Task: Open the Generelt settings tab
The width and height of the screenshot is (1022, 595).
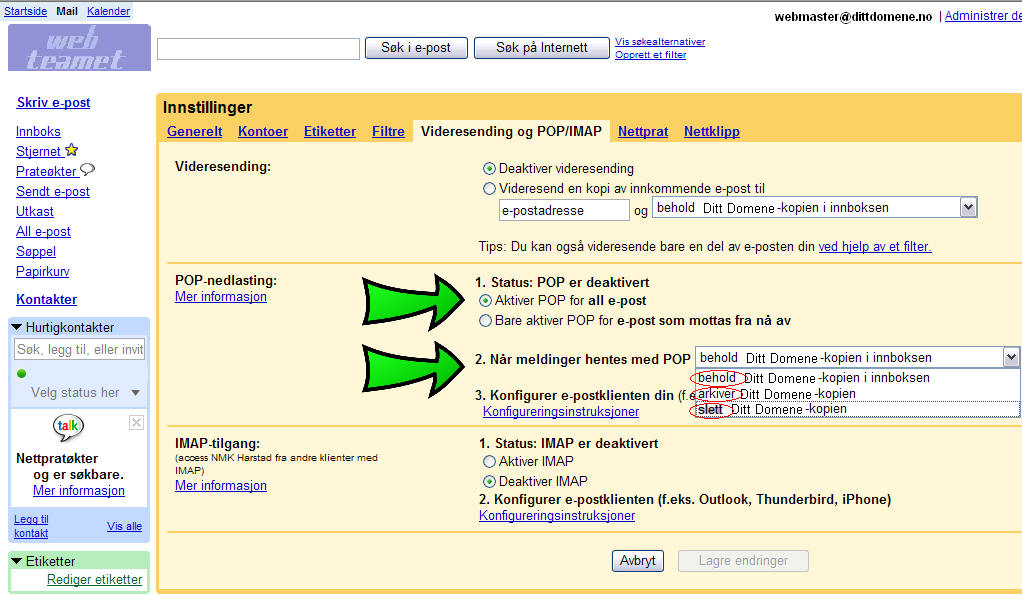Action: coord(194,132)
